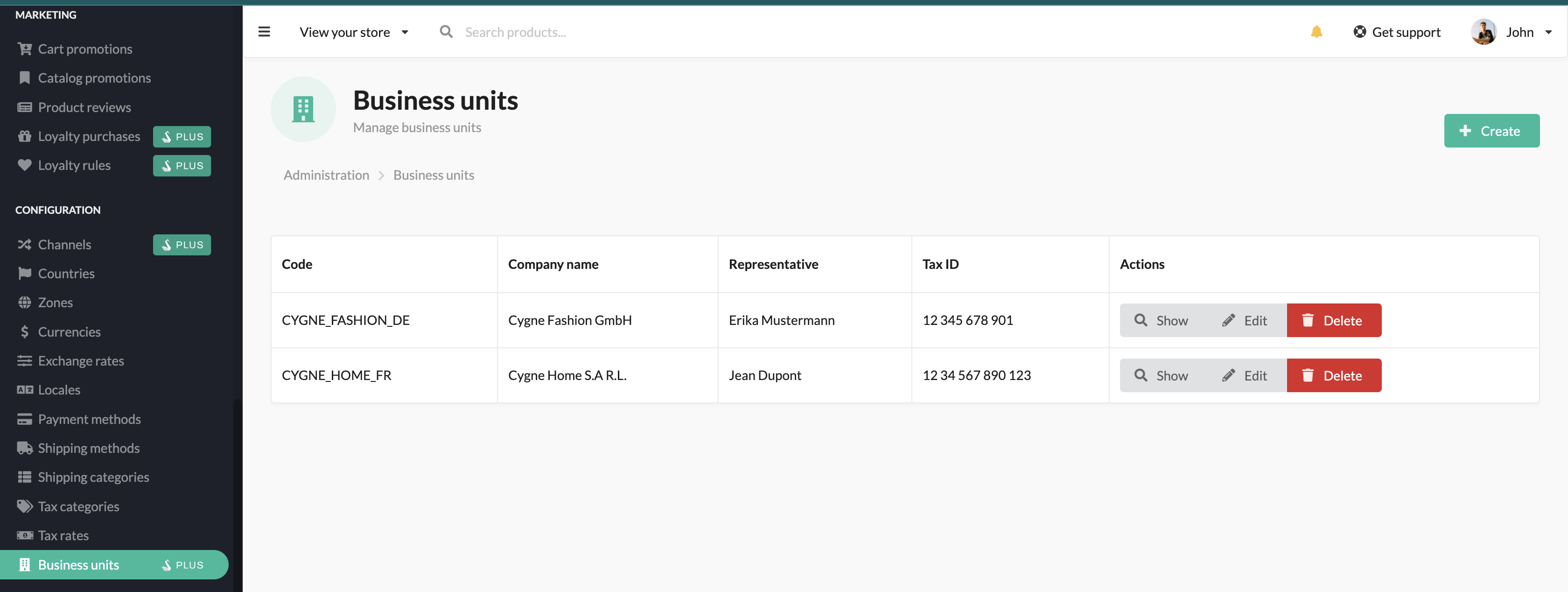
Task: Click the Countries flag icon in sidebar
Action: click(24, 274)
